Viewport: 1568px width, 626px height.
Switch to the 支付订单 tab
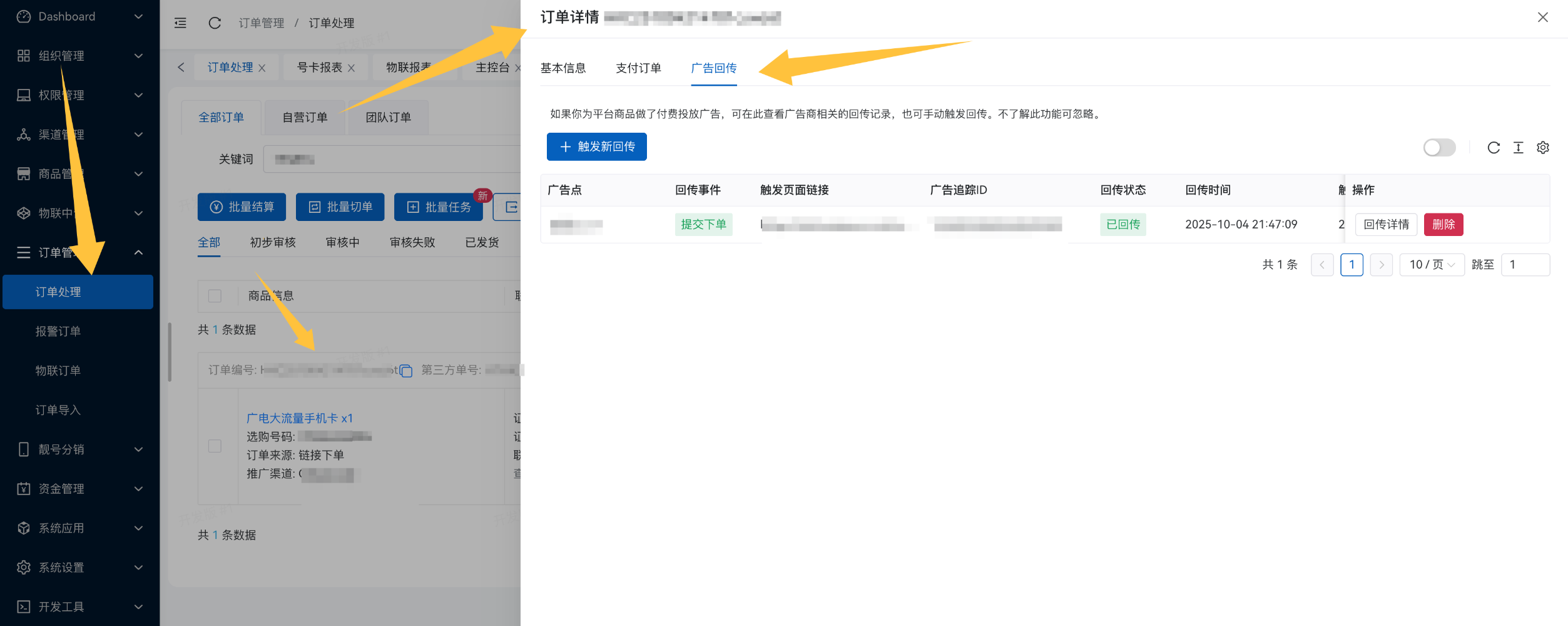coord(638,68)
